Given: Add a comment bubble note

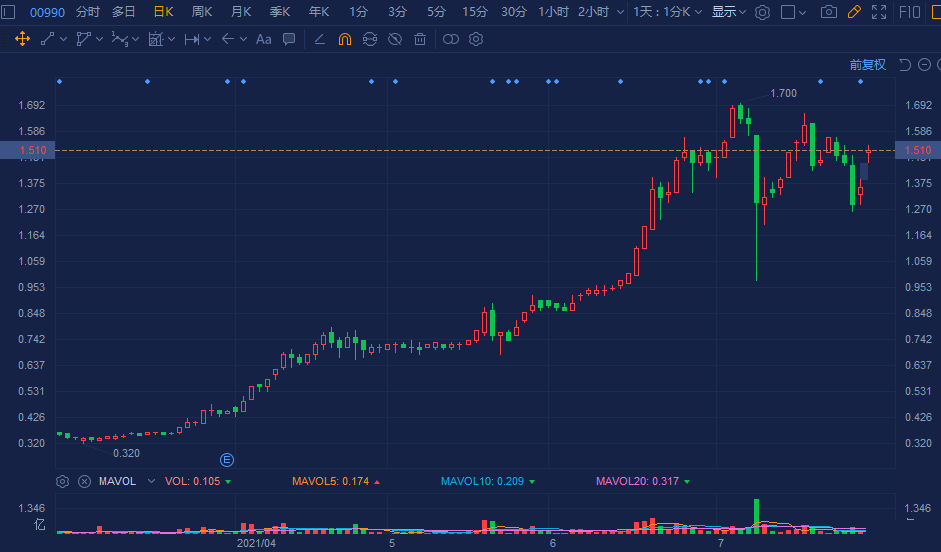Looking at the screenshot, I should click(289, 39).
